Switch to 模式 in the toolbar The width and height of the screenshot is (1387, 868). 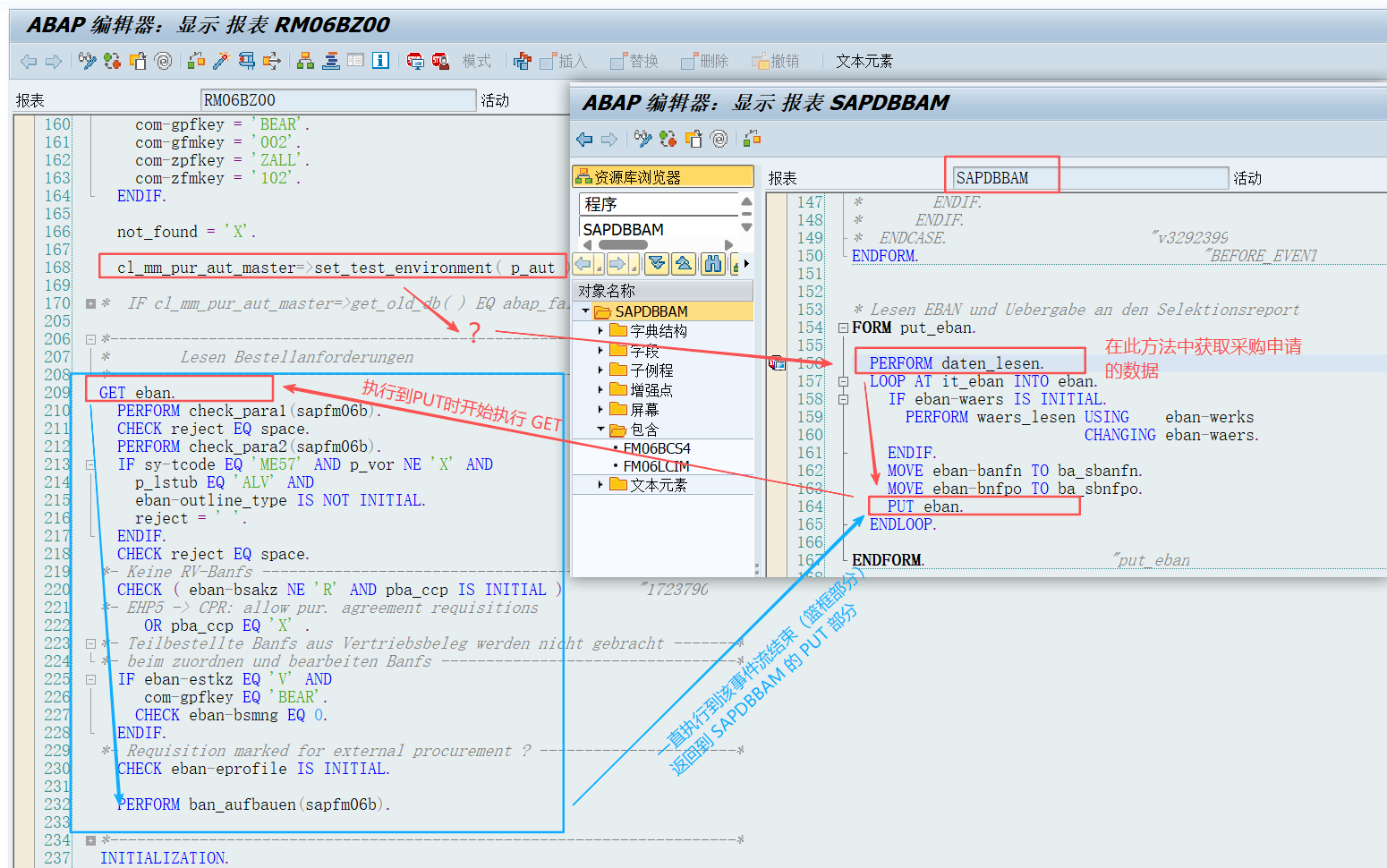pos(477,61)
